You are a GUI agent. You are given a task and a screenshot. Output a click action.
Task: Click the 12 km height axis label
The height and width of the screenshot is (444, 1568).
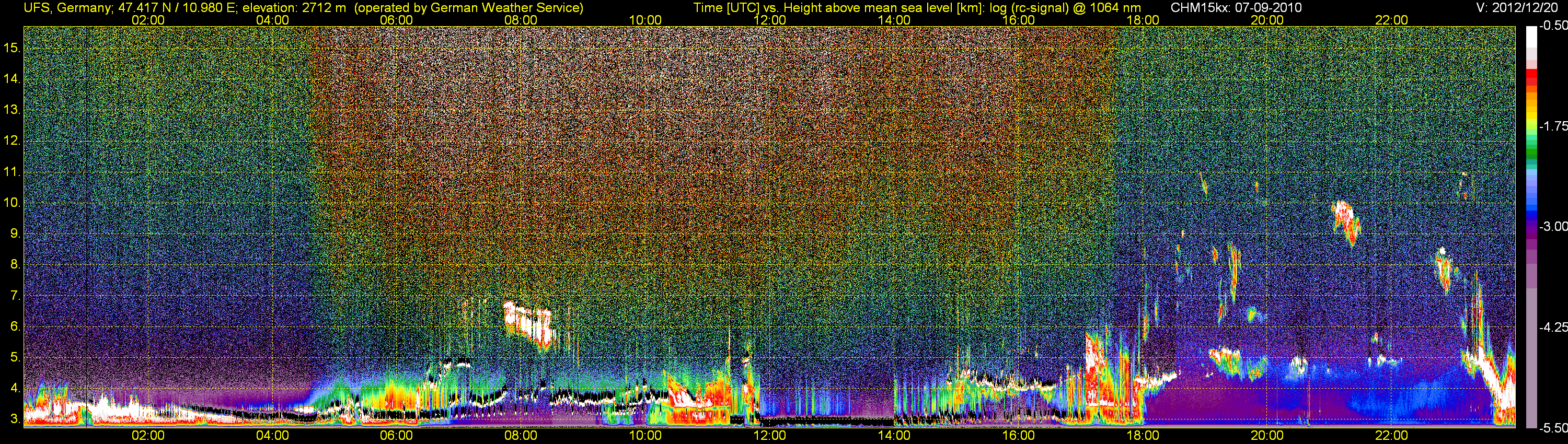click(x=11, y=141)
